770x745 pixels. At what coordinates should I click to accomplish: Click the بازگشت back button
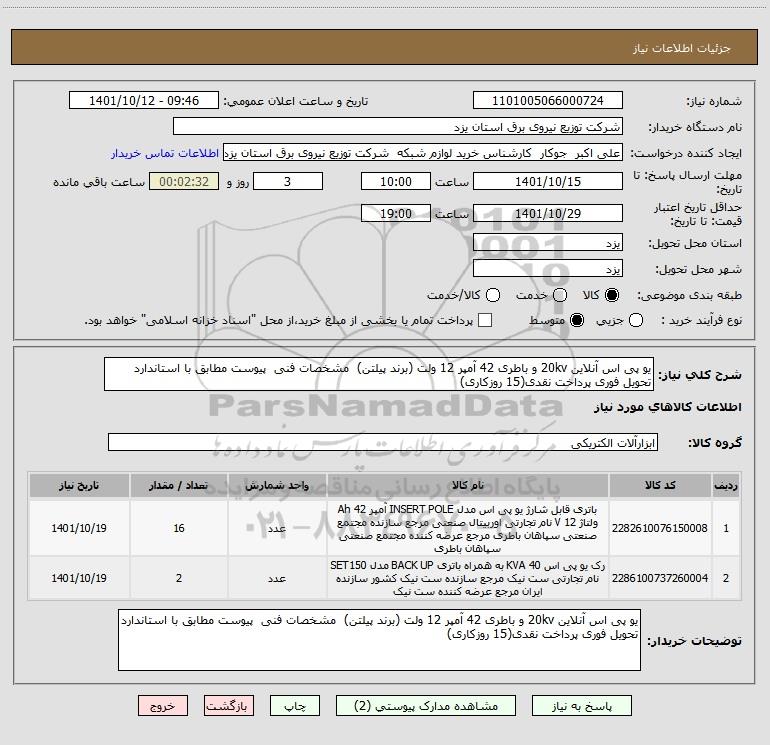pos(229,706)
